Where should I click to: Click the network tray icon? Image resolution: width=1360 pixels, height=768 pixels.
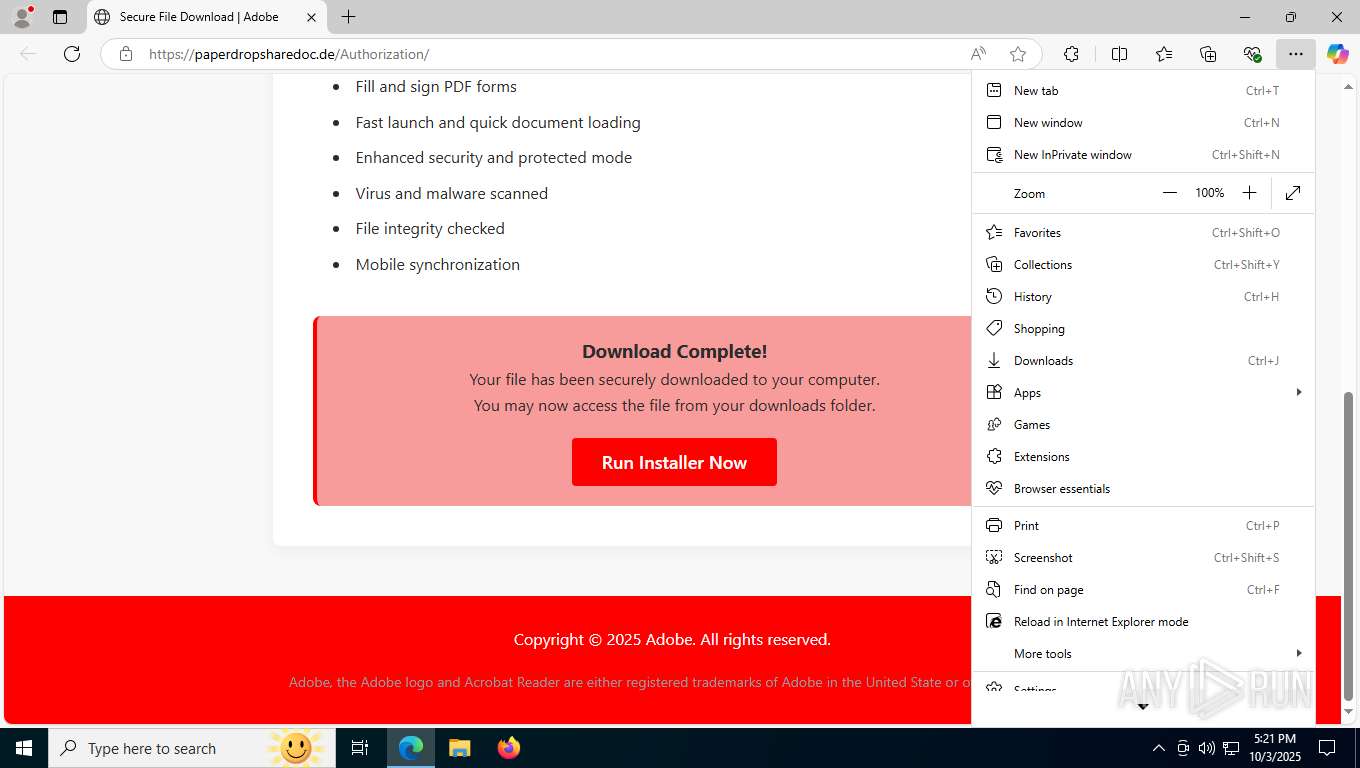click(x=1231, y=748)
